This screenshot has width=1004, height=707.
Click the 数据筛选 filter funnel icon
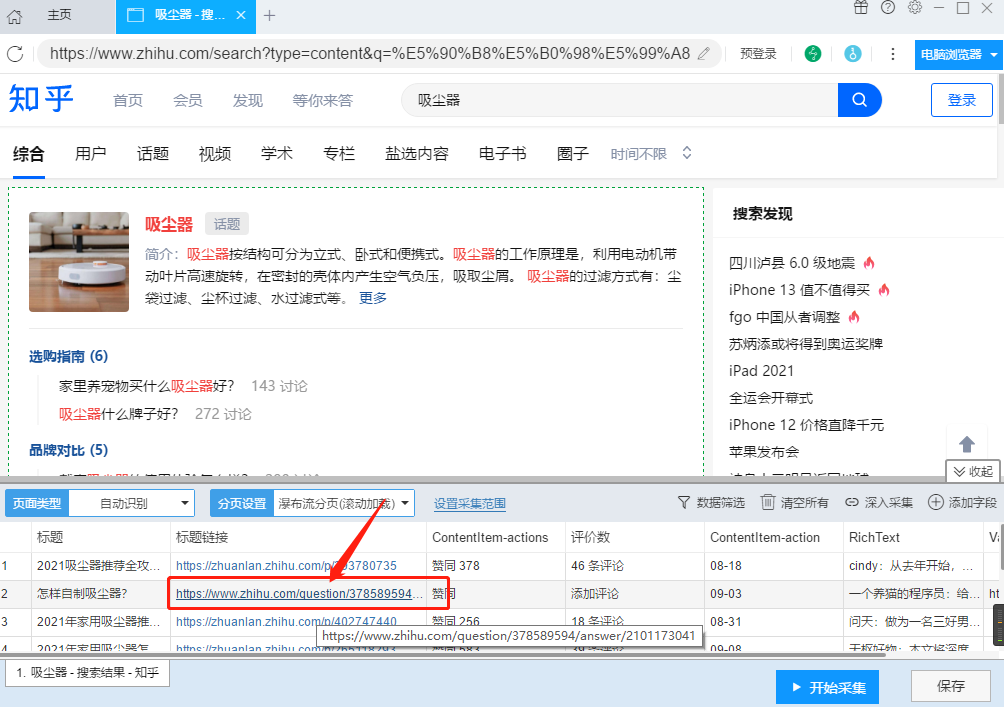[684, 503]
